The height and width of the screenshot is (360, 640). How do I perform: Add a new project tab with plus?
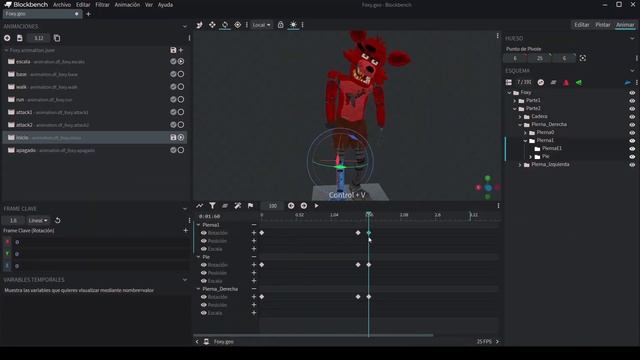pos(88,14)
